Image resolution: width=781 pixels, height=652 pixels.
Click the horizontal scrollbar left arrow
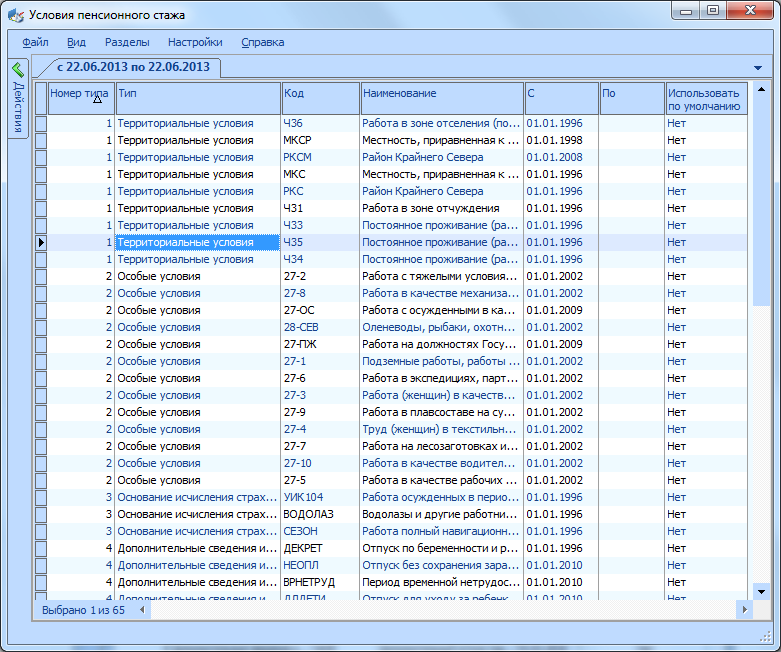pos(142,610)
